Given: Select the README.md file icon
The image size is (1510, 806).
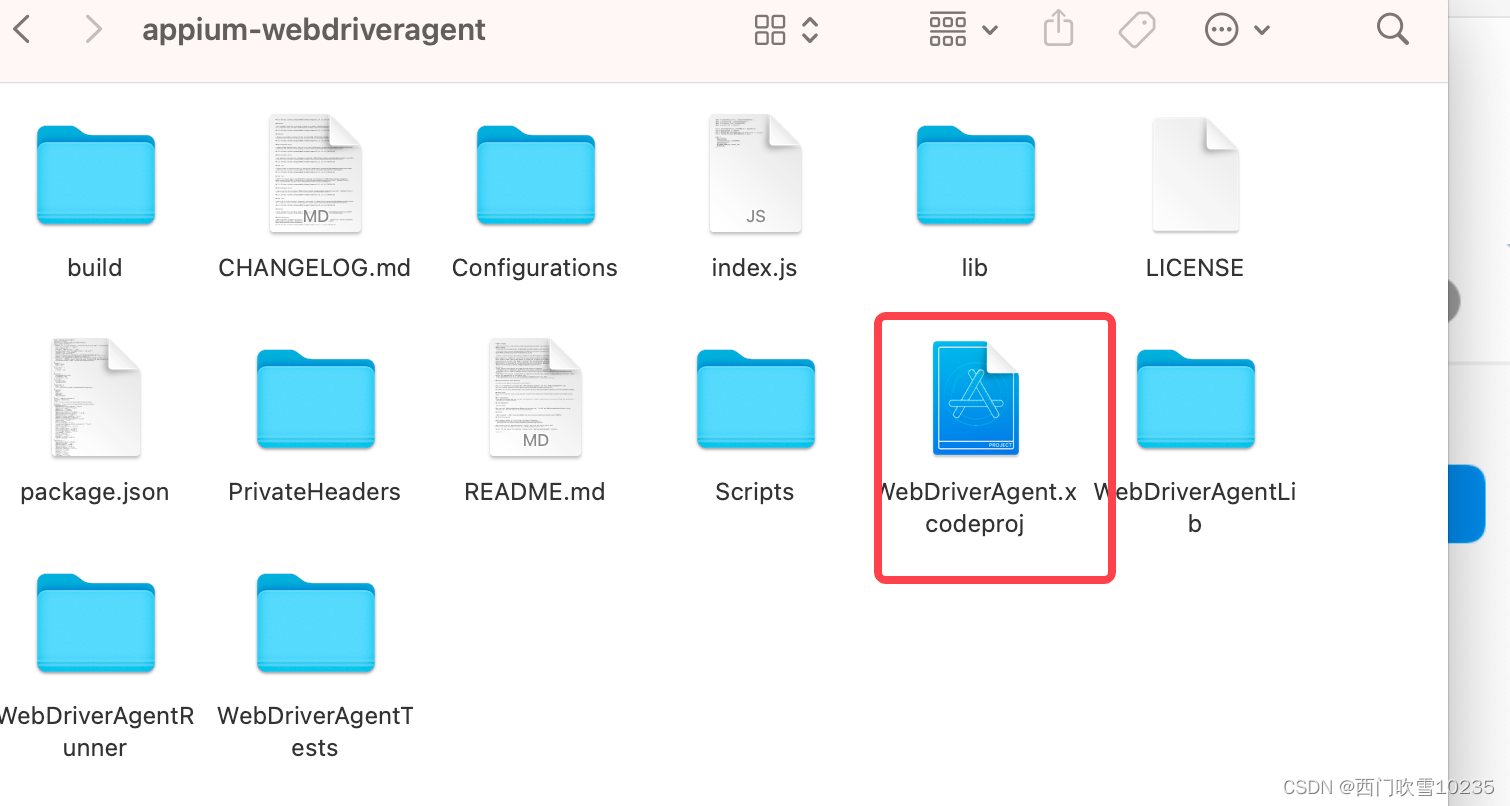Looking at the screenshot, I should [x=535, y=397].
